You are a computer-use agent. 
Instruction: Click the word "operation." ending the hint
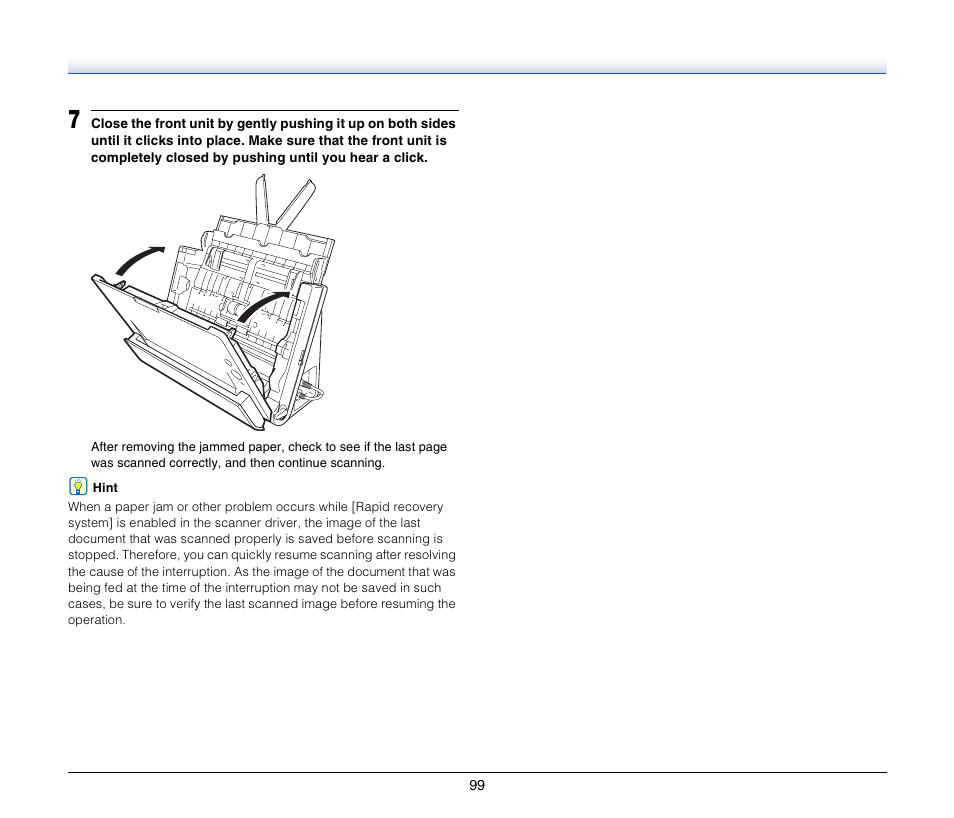tap(97, 620)
